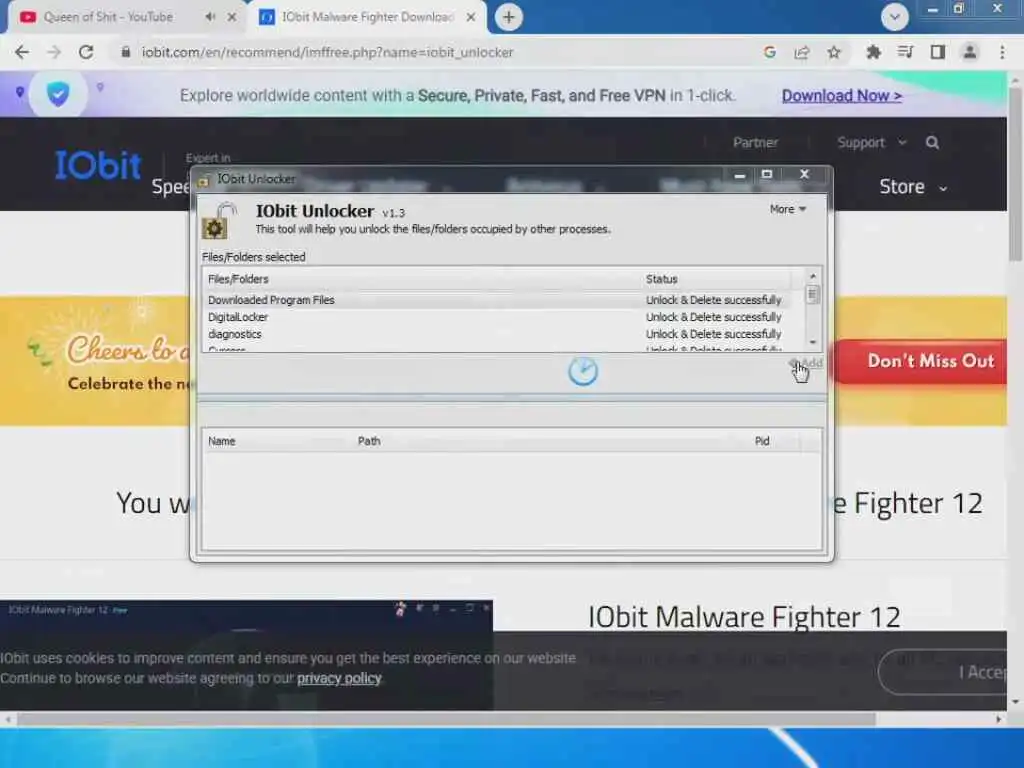Click the IObit Malware Fighter 12 heading
This screenshot has width=1024, height=768.
coord(744,617)
